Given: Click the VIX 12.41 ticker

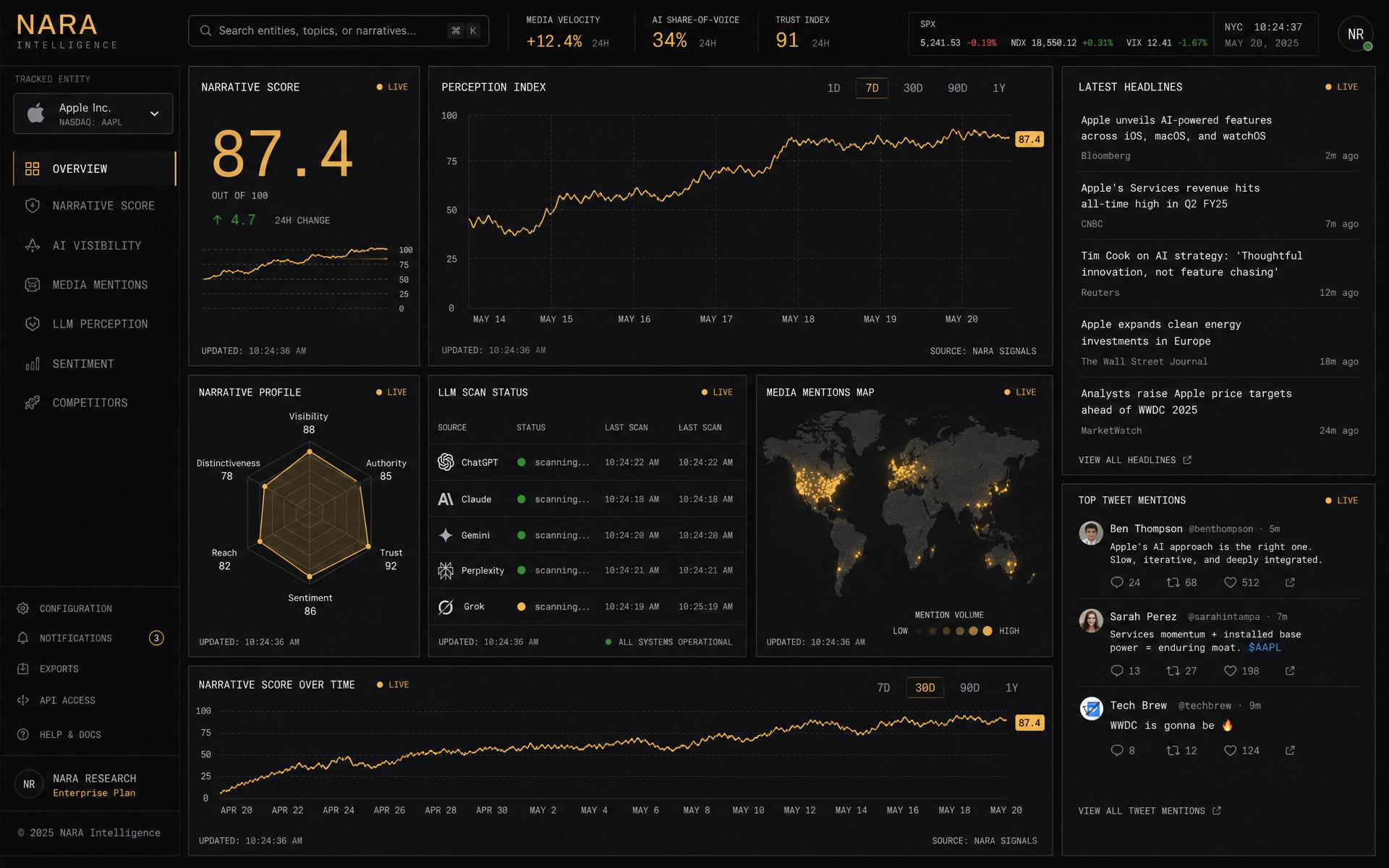Looking at the screenshot, I should click(x=1166, y=43).
